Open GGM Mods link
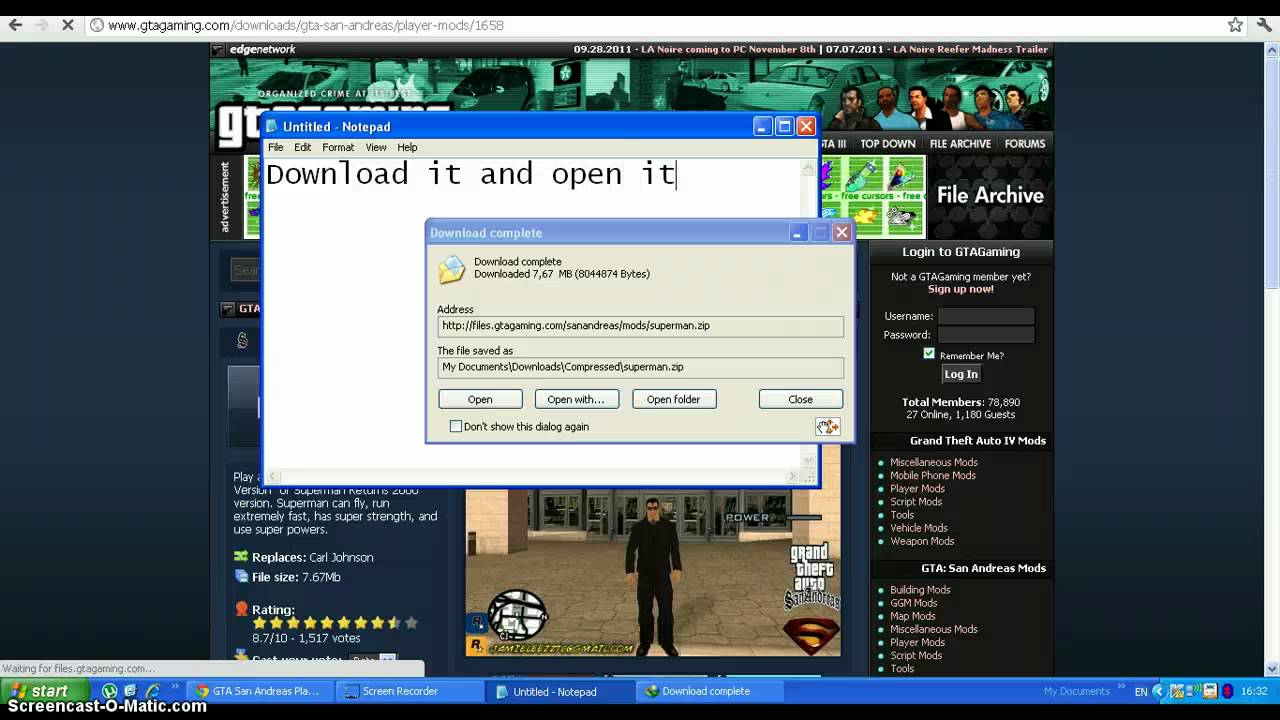This screenshot has width=1280, height=720. [x=914, y=603]
